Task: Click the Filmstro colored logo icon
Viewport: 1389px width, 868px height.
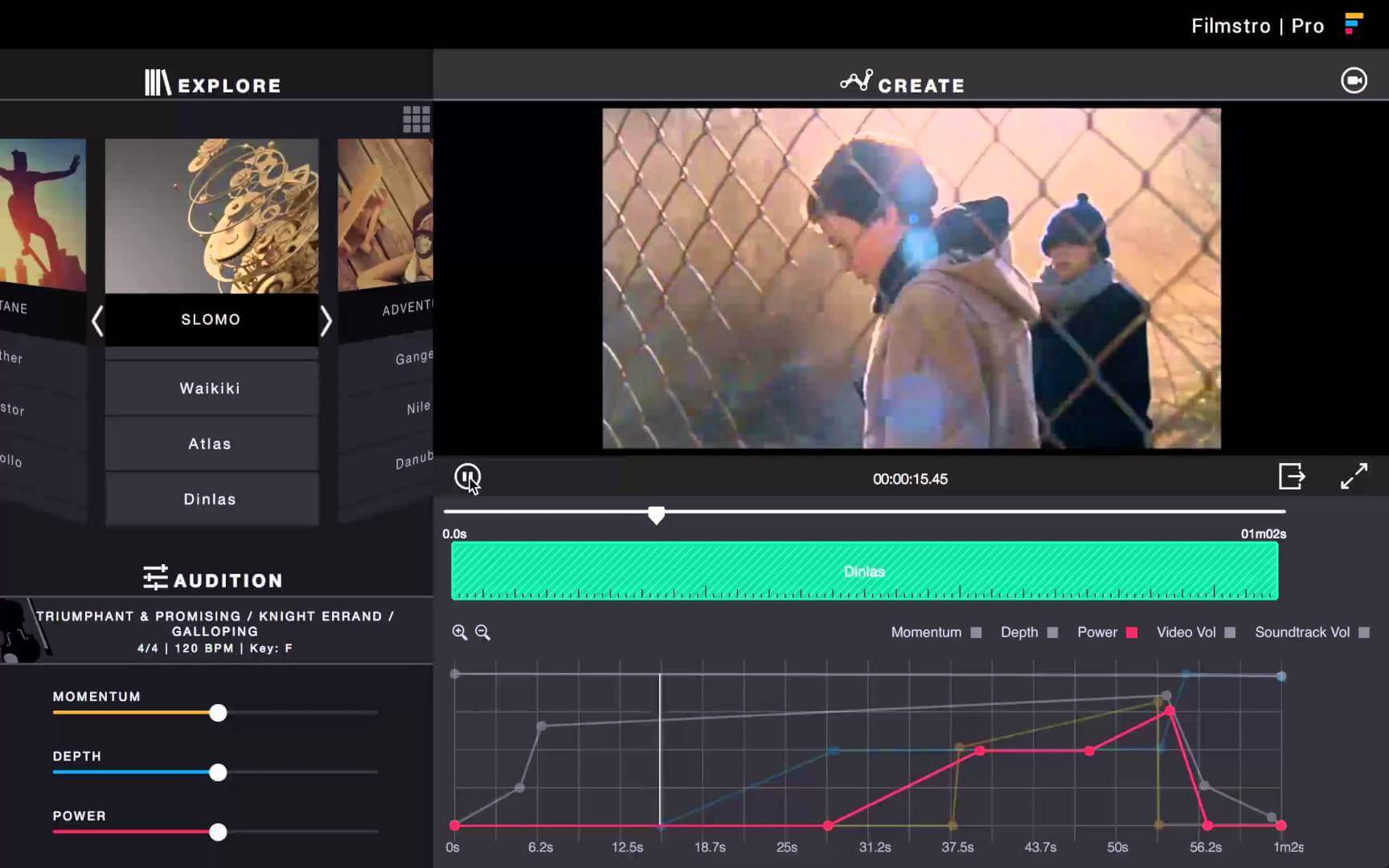Action: pos(1354,23)
